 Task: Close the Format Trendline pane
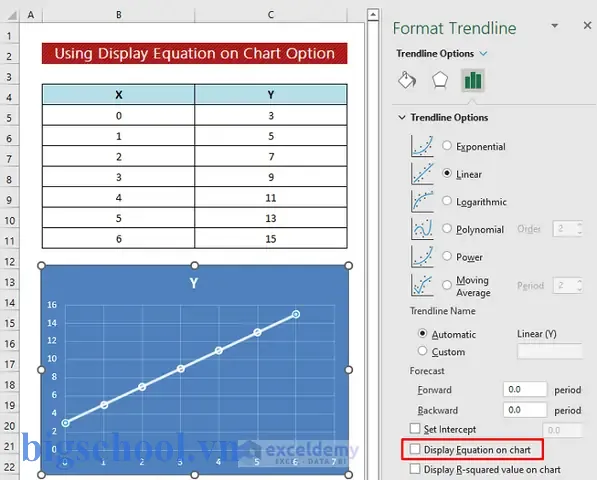pyautogui.click(x=587, y=26)
